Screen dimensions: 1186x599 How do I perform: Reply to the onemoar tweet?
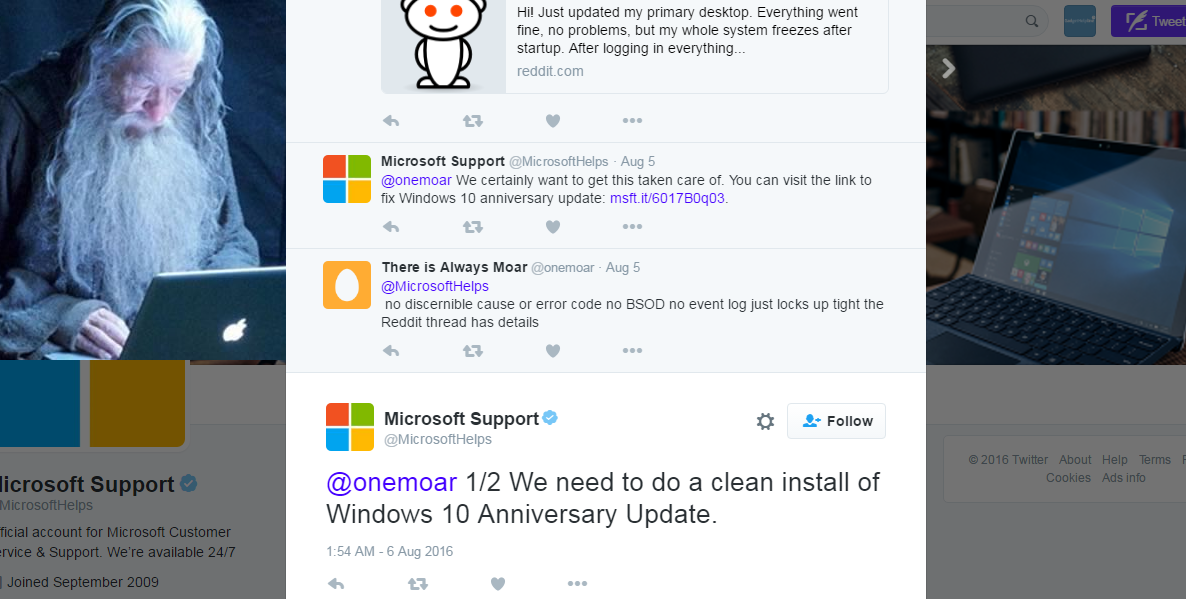pos(391,351)
